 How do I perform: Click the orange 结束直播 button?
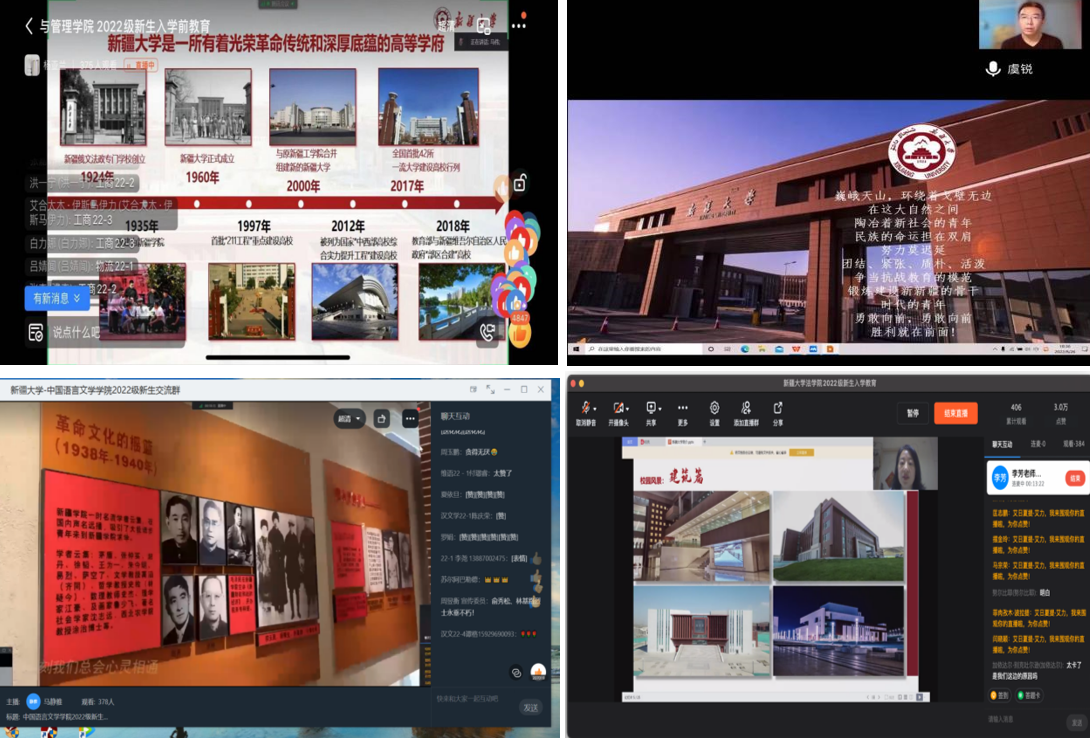click(x=956, y=413)
